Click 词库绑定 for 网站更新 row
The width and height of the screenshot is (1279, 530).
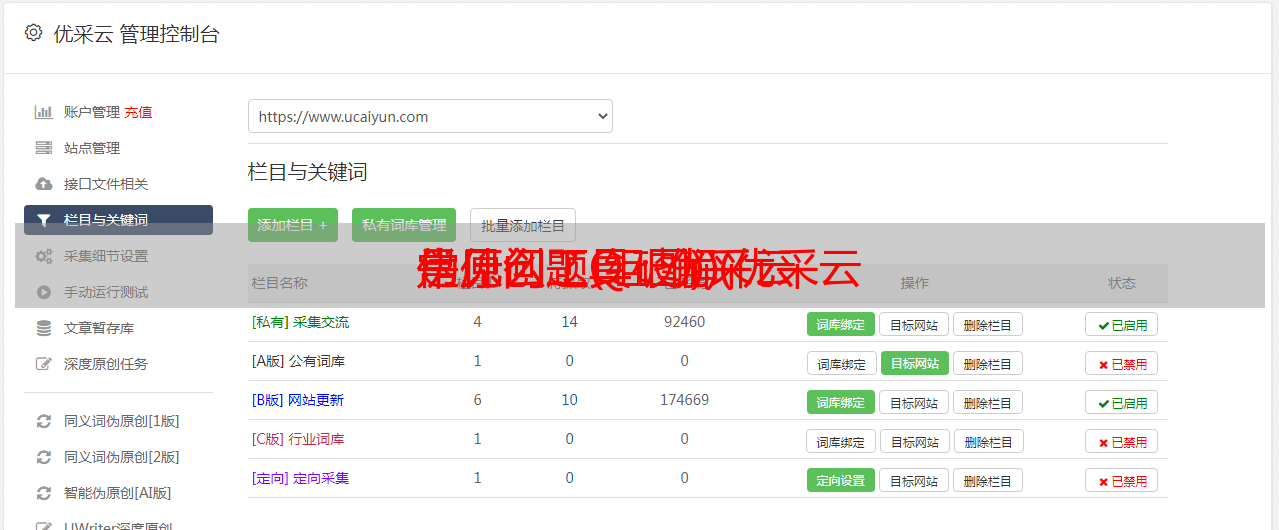click(841, 402)
